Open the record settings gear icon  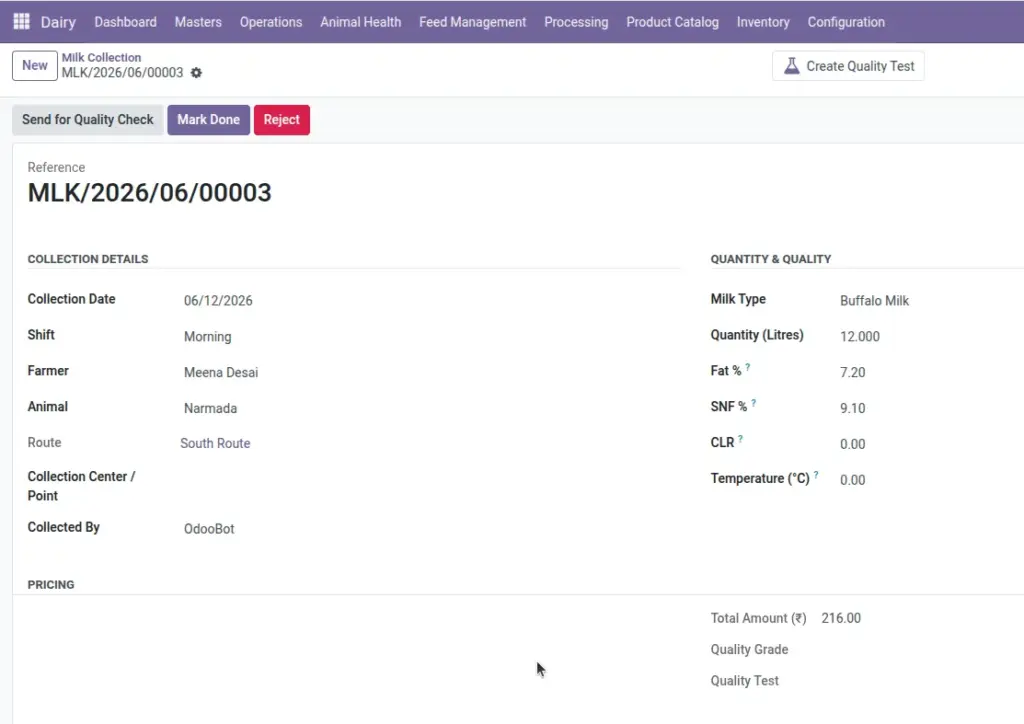[196, 72]
